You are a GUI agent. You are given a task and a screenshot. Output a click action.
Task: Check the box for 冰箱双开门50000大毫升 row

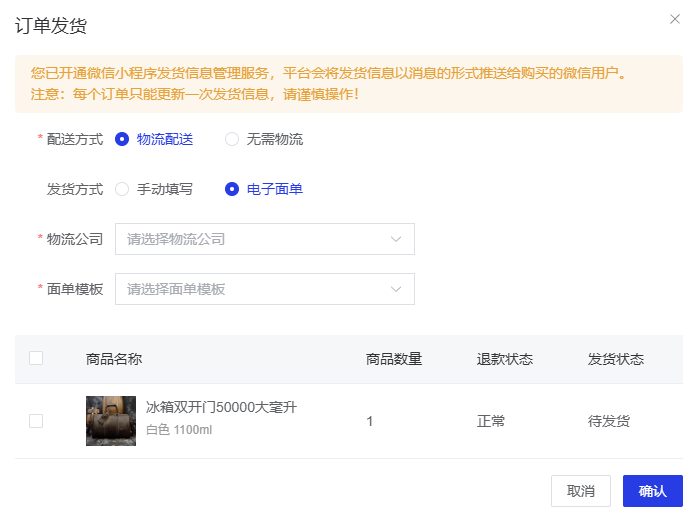pos(36,421)
